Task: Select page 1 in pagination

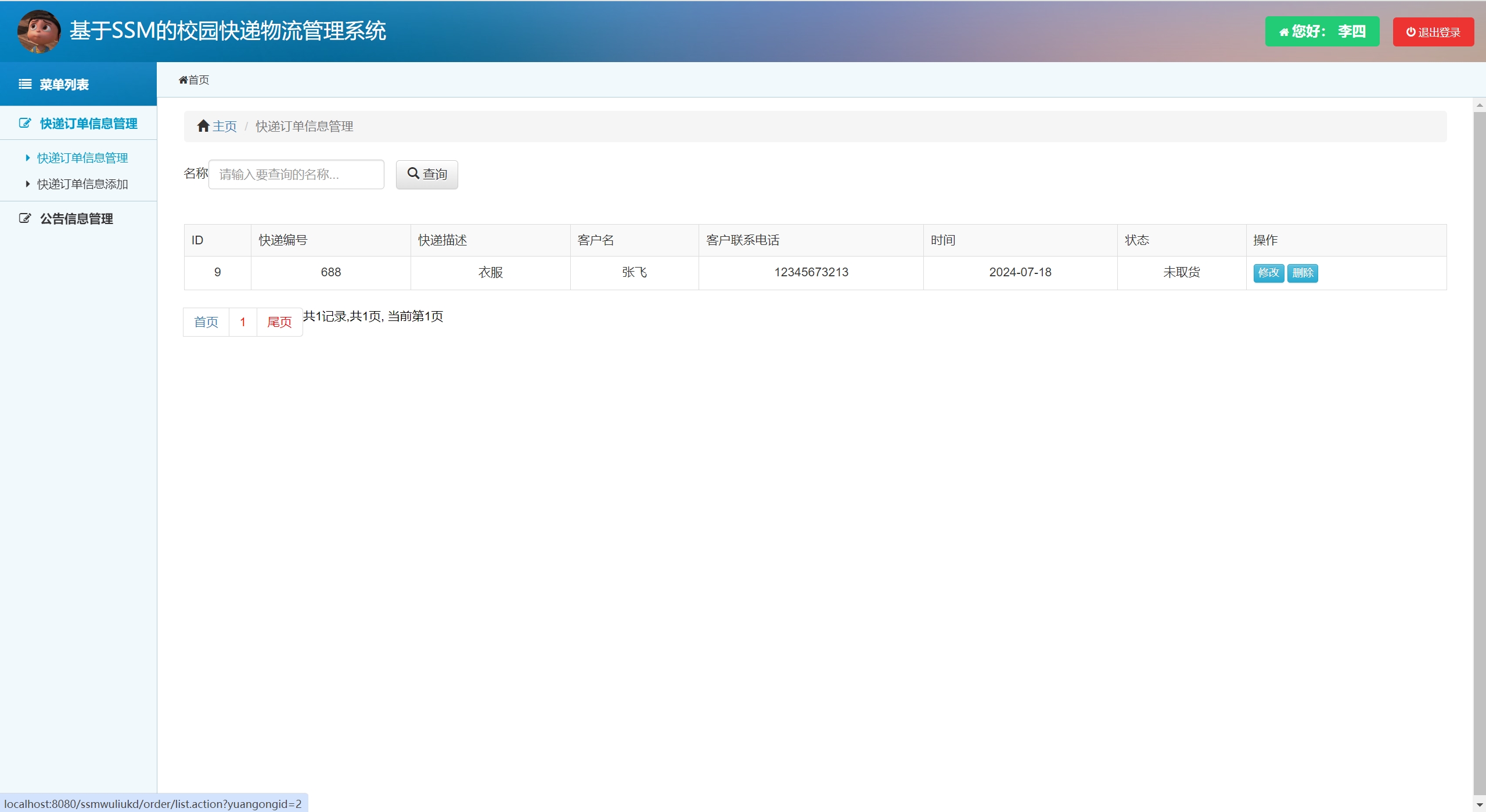Action: point(243,322)
